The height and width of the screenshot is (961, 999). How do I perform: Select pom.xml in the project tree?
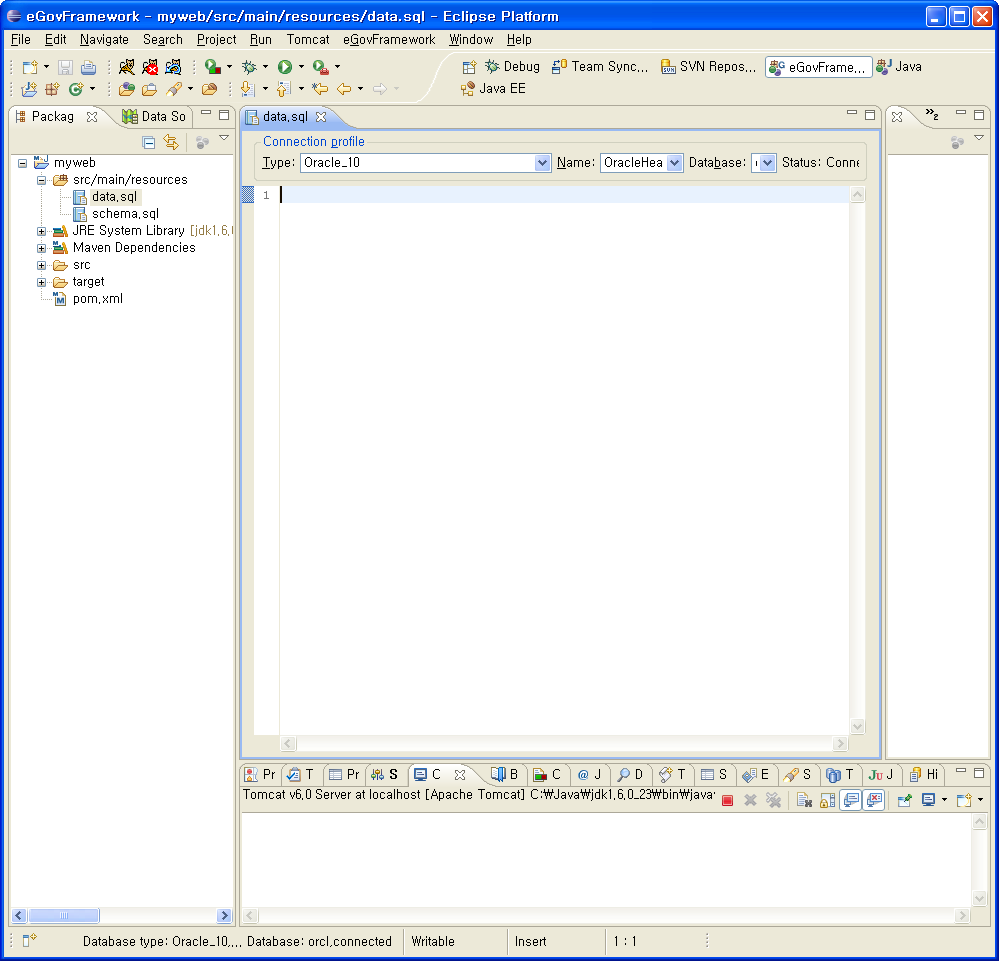(97, 299)
